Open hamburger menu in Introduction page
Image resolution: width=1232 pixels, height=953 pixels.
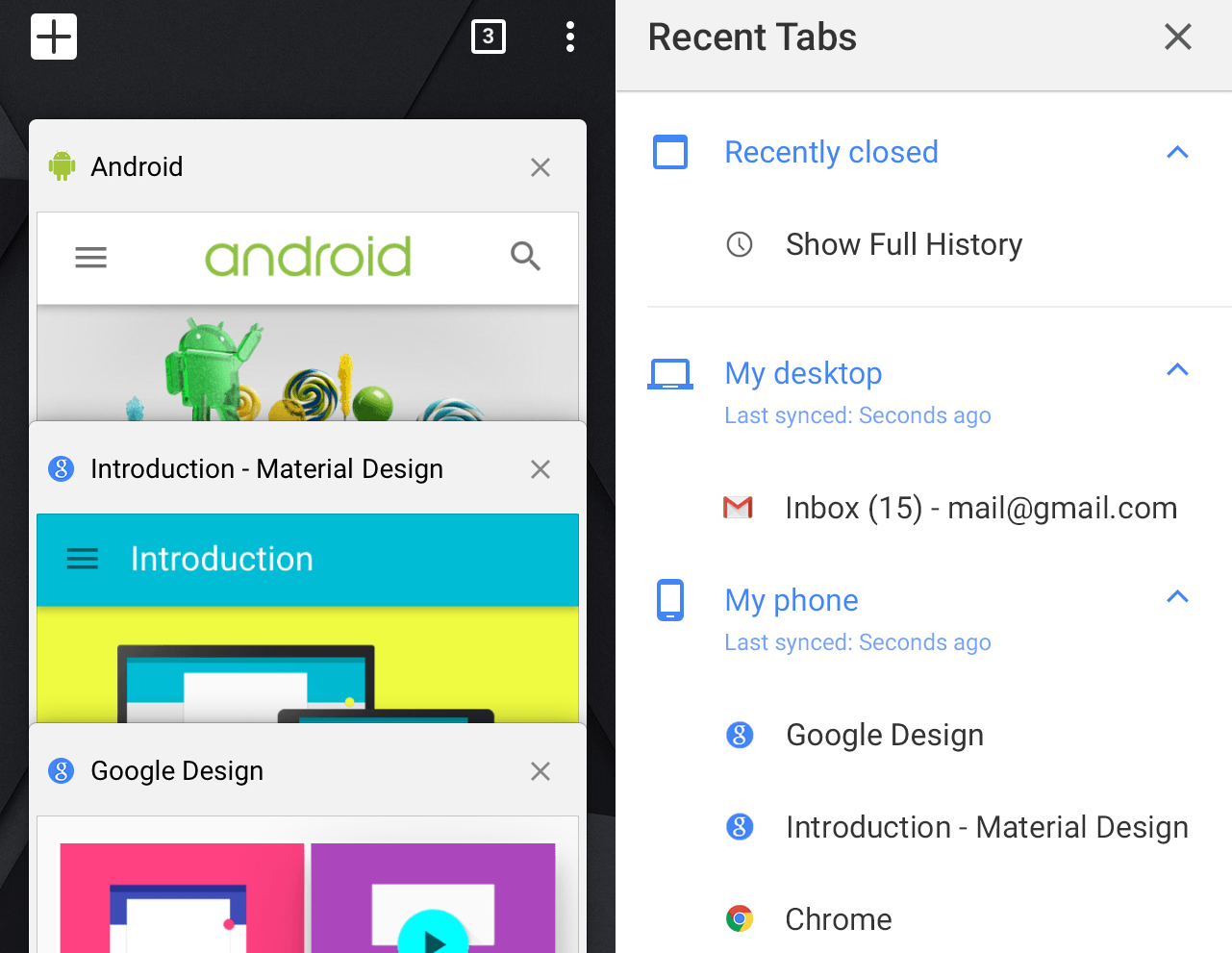[83, 559]
